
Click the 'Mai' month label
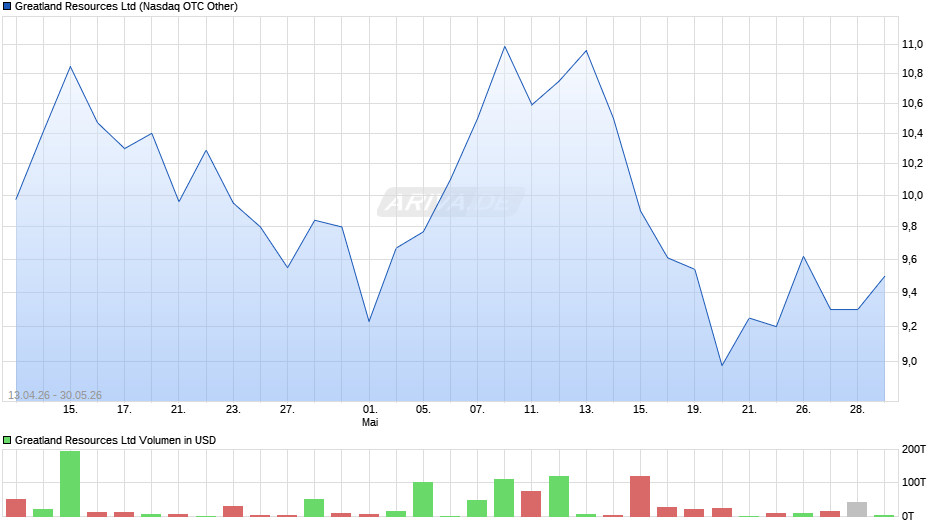[x=370, y=423]
